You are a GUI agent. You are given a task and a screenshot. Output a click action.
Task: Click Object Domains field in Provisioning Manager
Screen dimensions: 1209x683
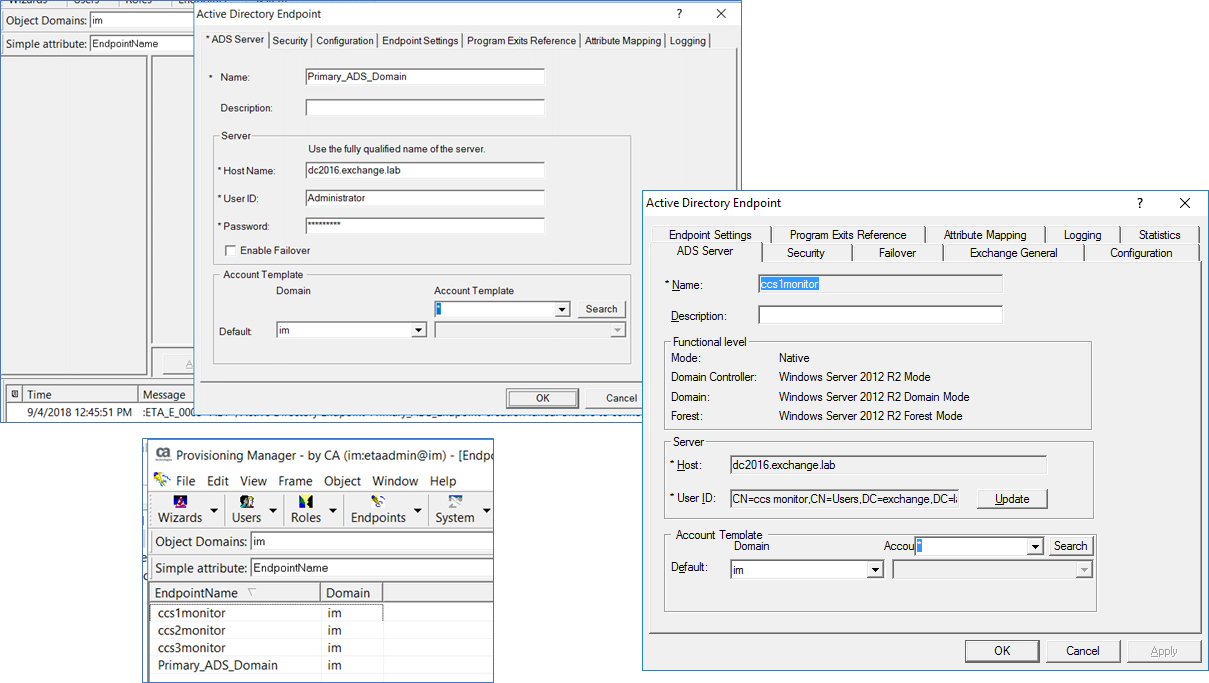pos(371,542)
